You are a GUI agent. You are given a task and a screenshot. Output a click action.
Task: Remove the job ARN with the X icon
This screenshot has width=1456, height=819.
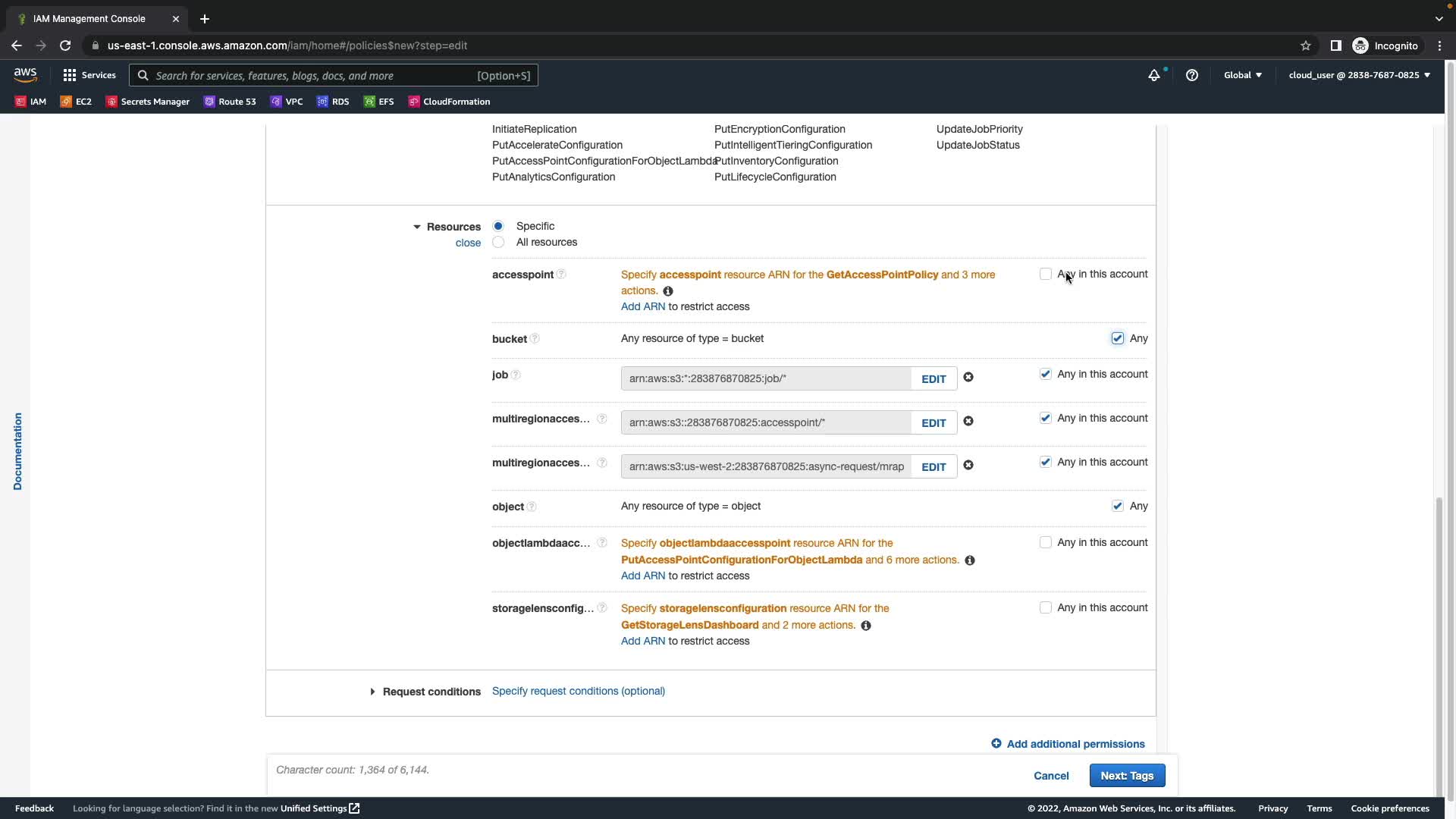coord(968,378)
